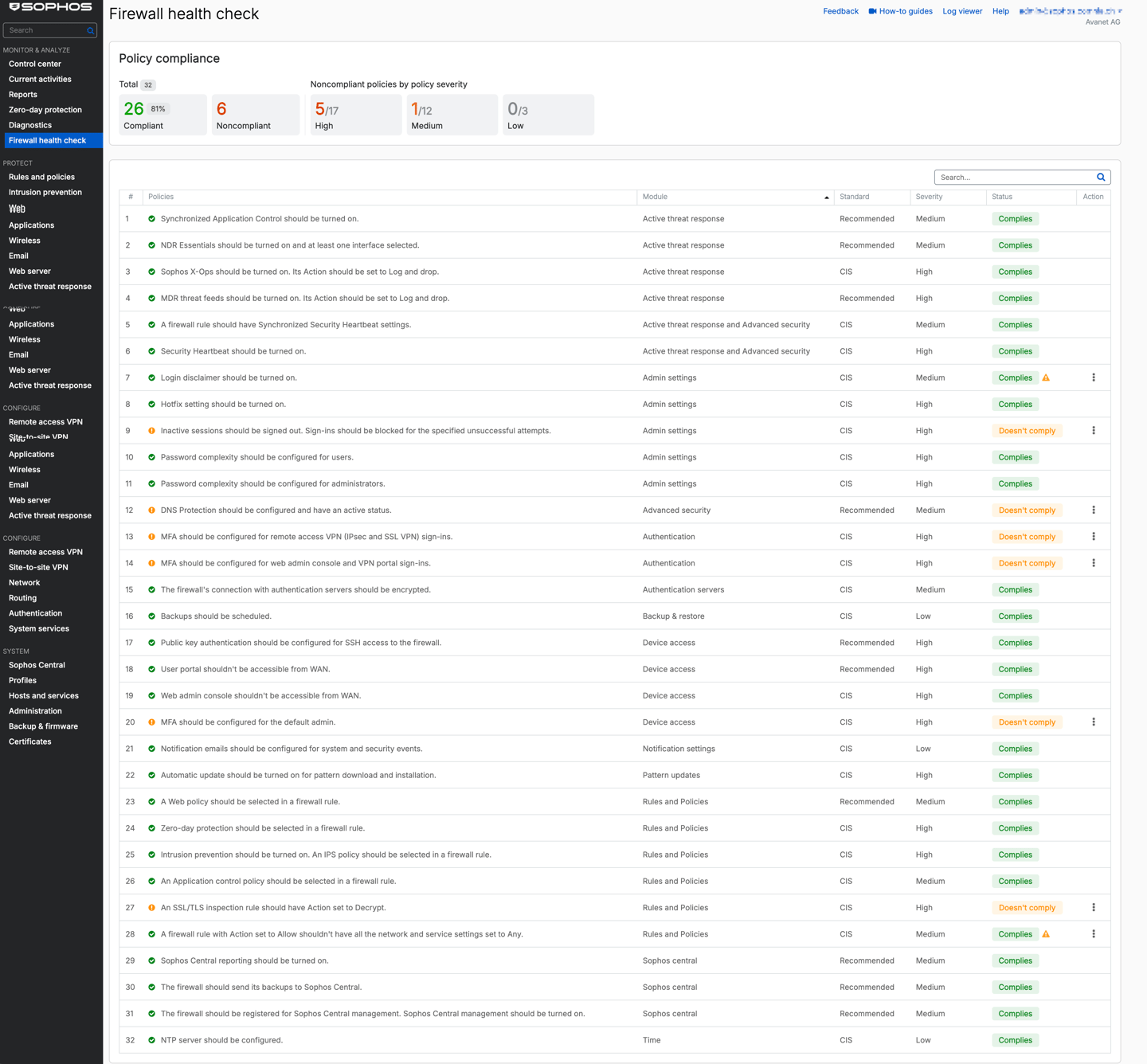1147x1064 pixels.
Task: Click the Feedback link
Action: pos(840,11)
